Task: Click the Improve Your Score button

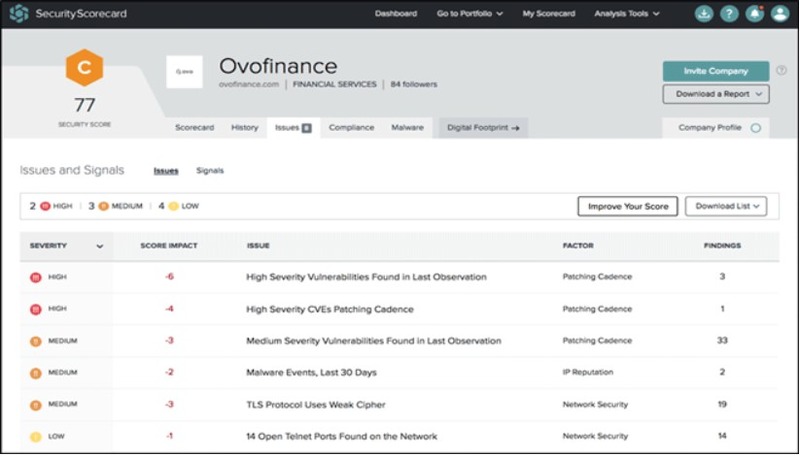Action: [x=628, y=207]
